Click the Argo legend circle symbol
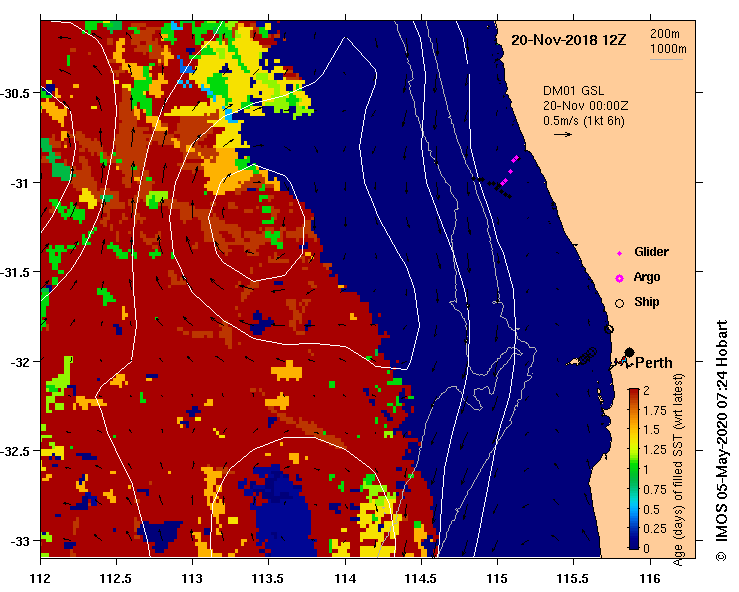The width and height of the screenshot is (739, 592). click(619, 277)
